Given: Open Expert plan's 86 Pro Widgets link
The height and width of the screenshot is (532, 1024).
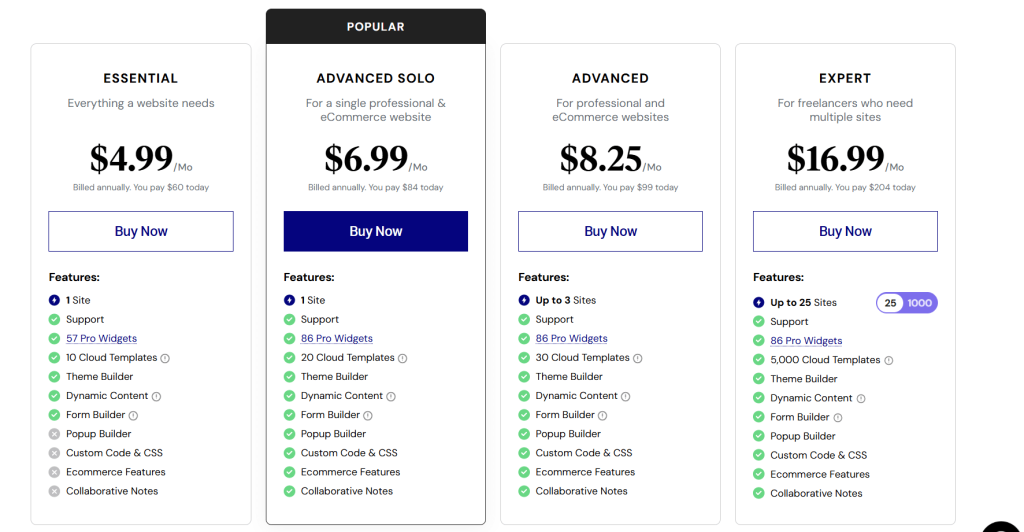Looking at the screenshot, I should tap(806, 341).
